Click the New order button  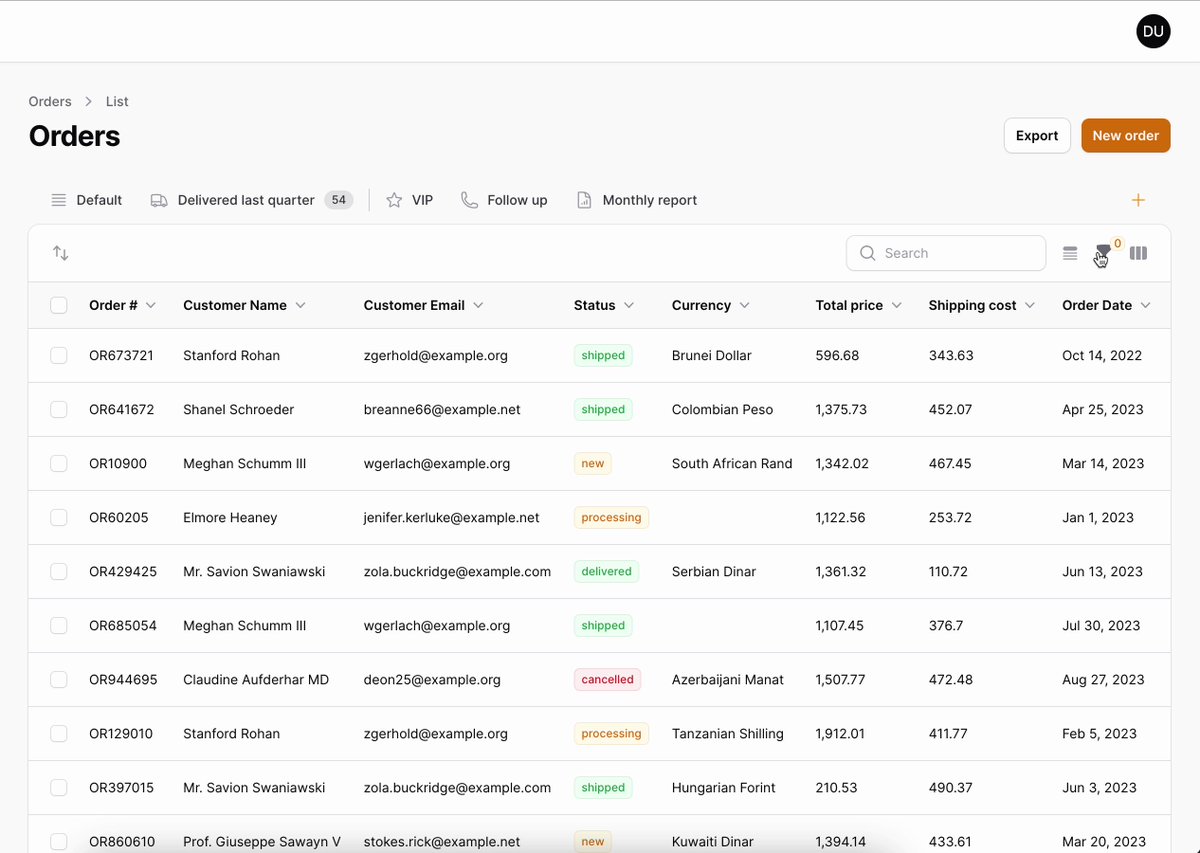click(1125, 136)
